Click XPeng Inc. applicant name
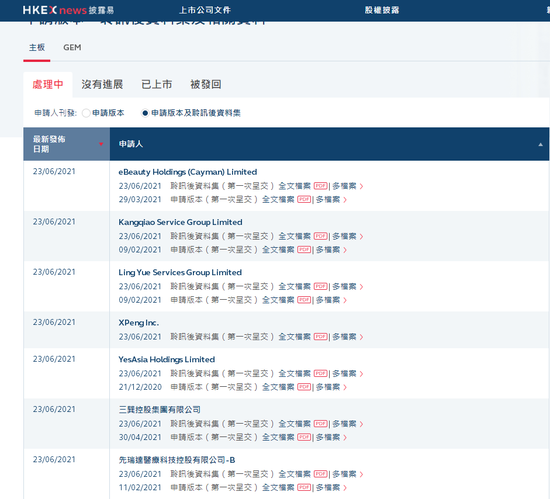550x499 pixels. tap(139, 323)
